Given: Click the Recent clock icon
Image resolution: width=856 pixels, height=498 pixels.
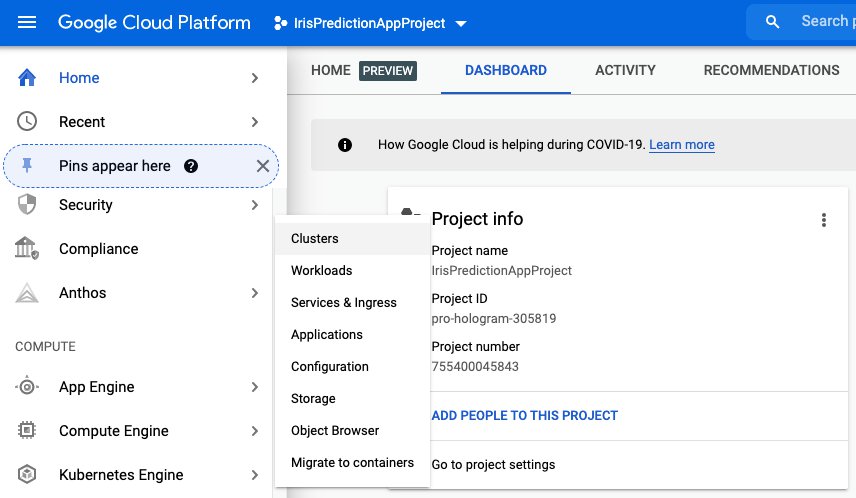Looking at the screenshot, I should pyautogui.click(x=27, y=122).
